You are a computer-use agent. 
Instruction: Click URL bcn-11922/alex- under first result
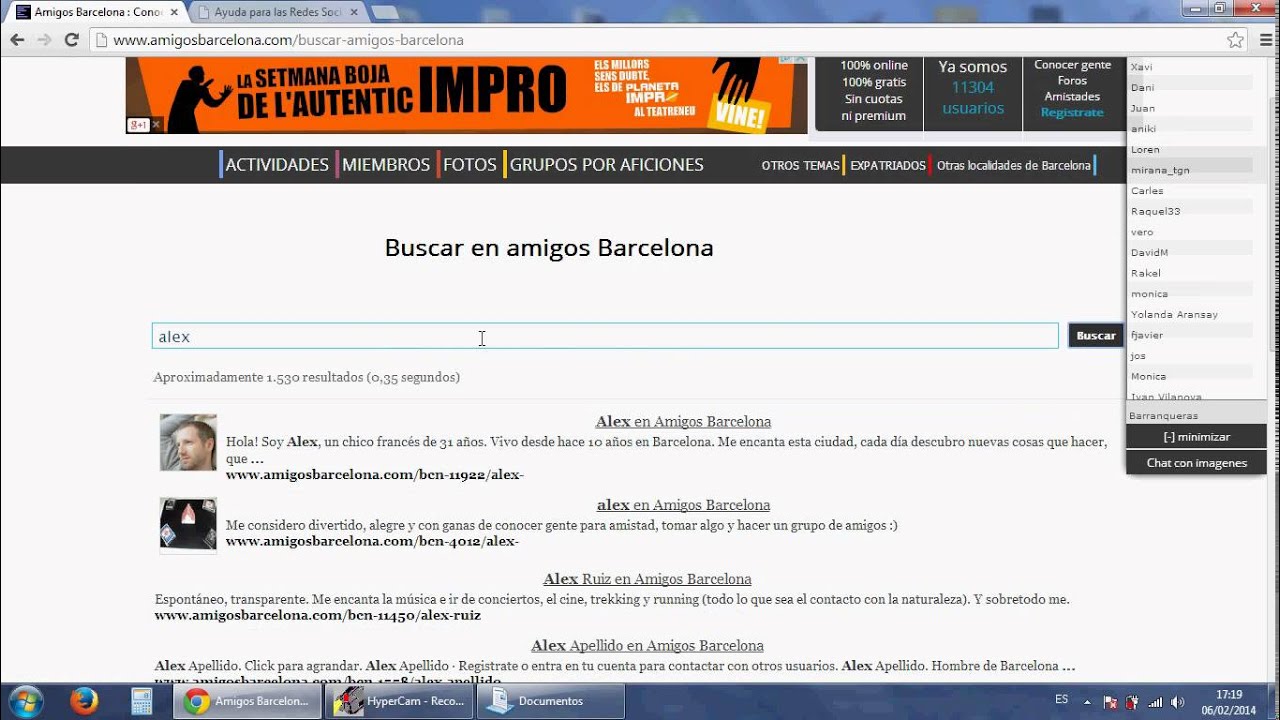pyautogui.click(x=375, y=475)
